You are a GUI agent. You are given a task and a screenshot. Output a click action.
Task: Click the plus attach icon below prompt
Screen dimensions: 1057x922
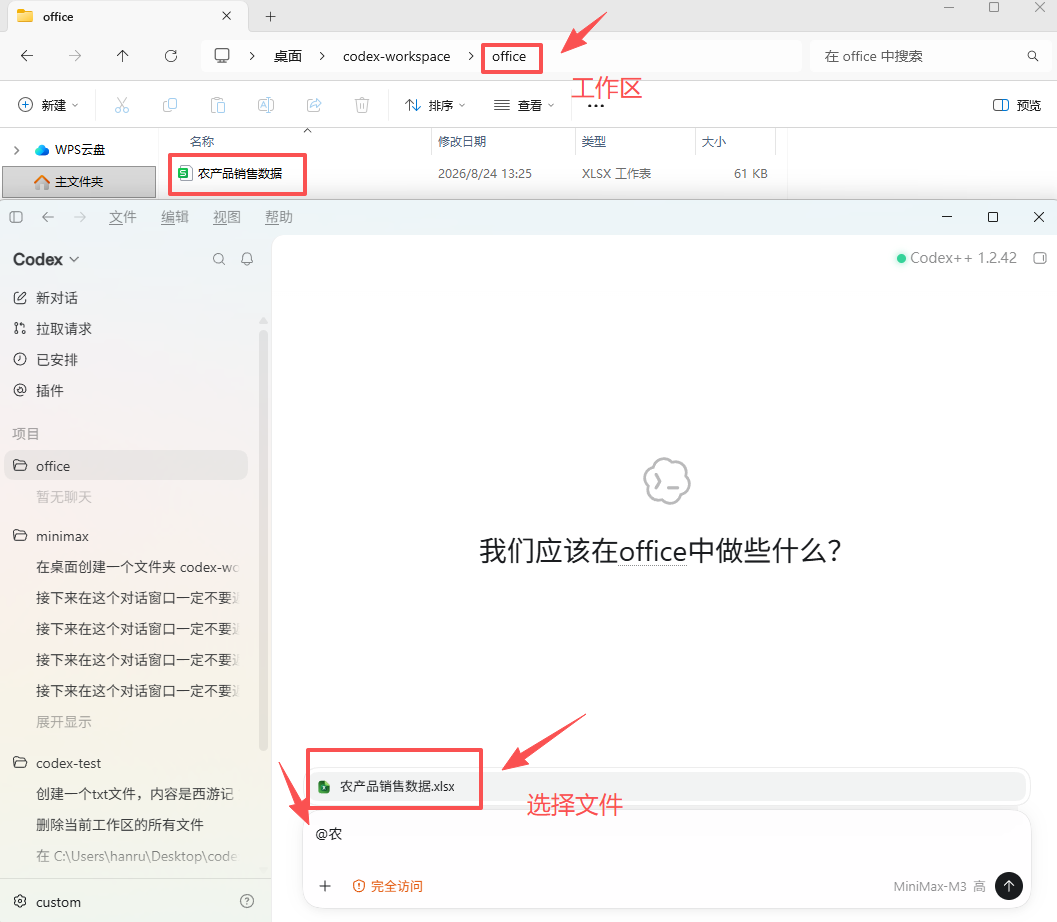[325, 886]
